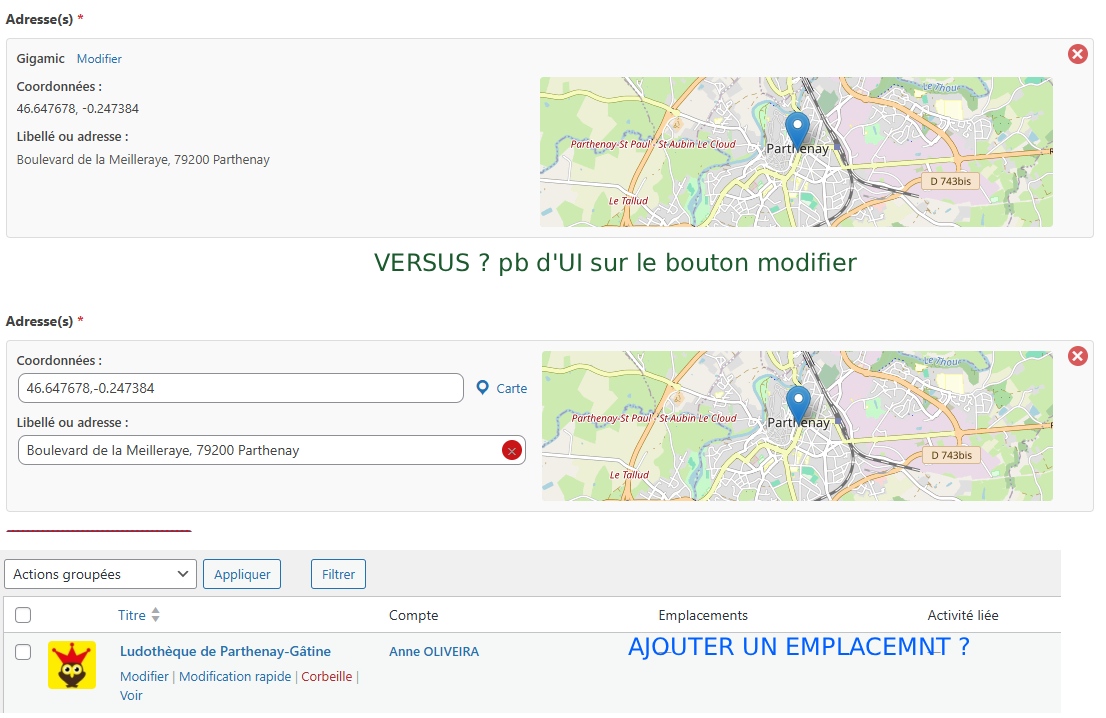Delete the second address block using red X
The width and height of the screenshot is (1106, 718).
1078,356
